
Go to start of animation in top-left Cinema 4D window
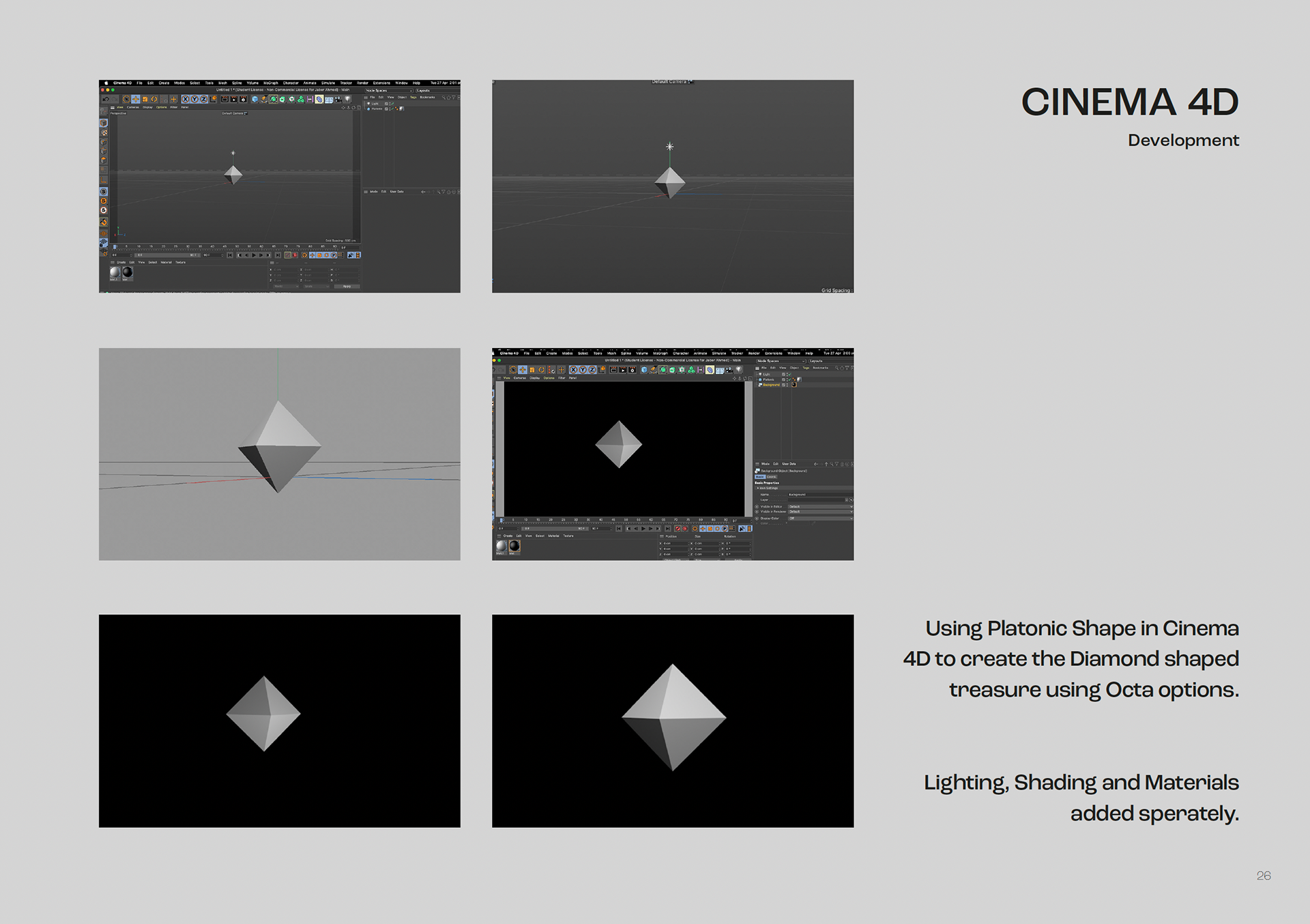point(230,255)
